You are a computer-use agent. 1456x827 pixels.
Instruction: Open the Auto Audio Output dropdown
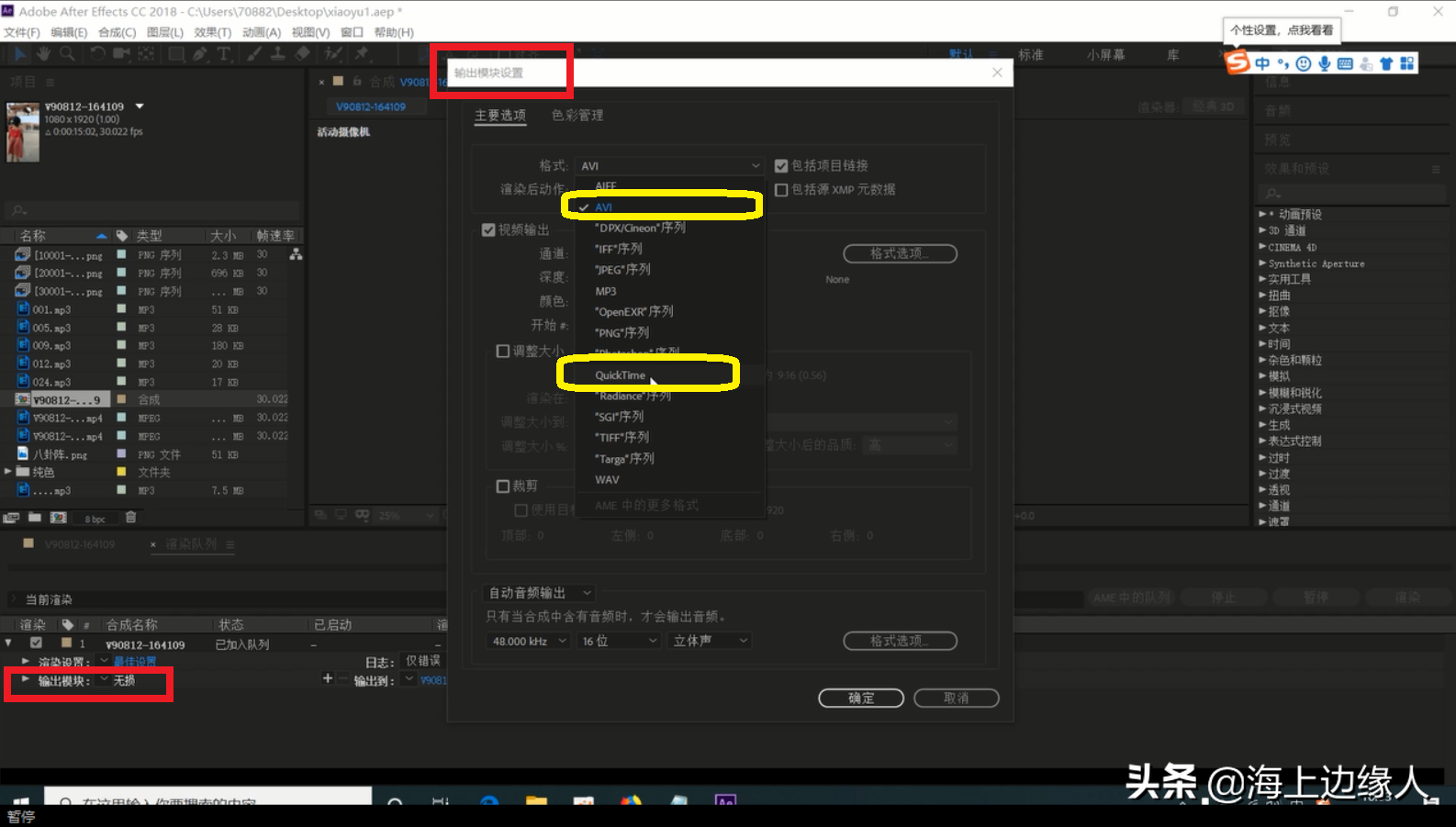(540, 593)
